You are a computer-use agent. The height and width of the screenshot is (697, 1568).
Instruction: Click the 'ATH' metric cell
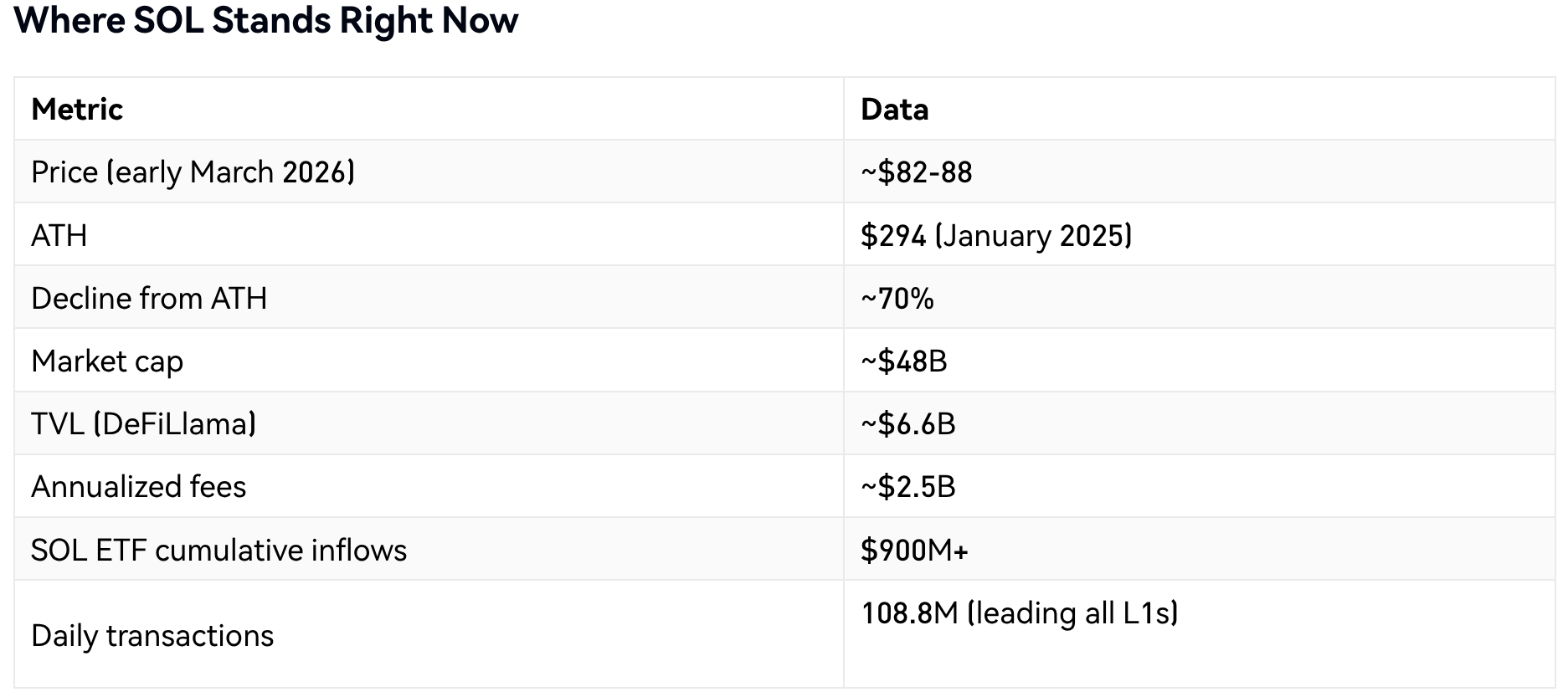coord(59,236)
